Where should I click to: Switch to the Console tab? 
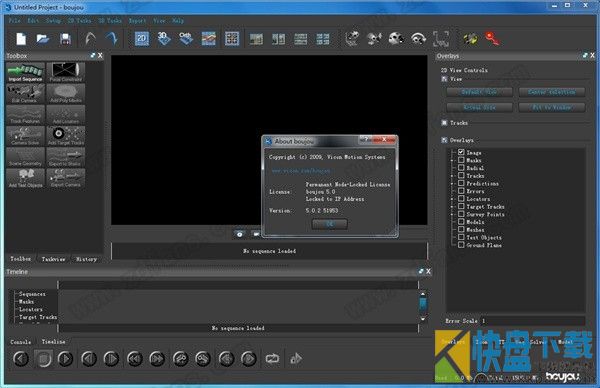[x=20, y=342]
